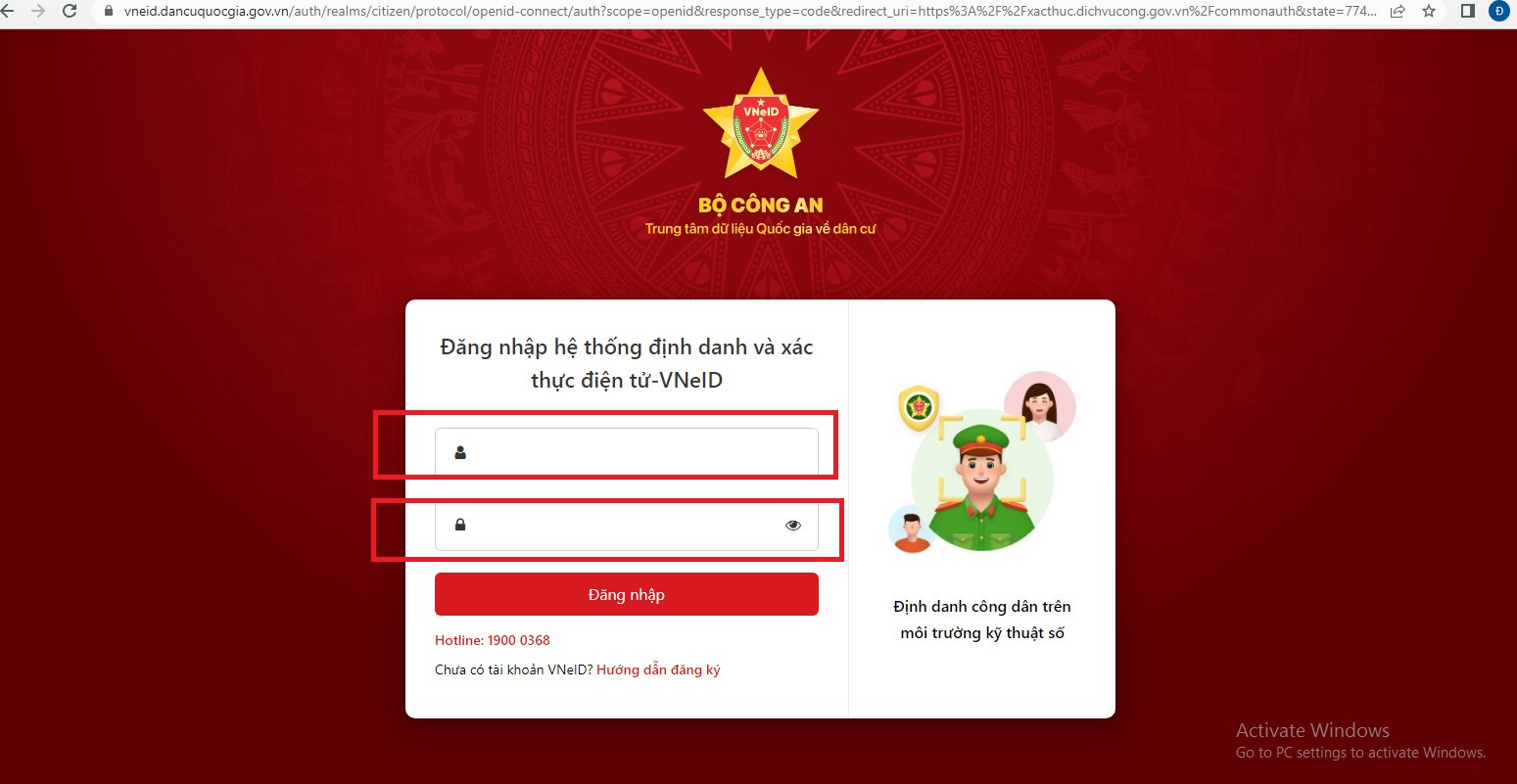Click the Hotline: 1900 0368 text
Screen dimensions: 1517x784
point(493,640)
